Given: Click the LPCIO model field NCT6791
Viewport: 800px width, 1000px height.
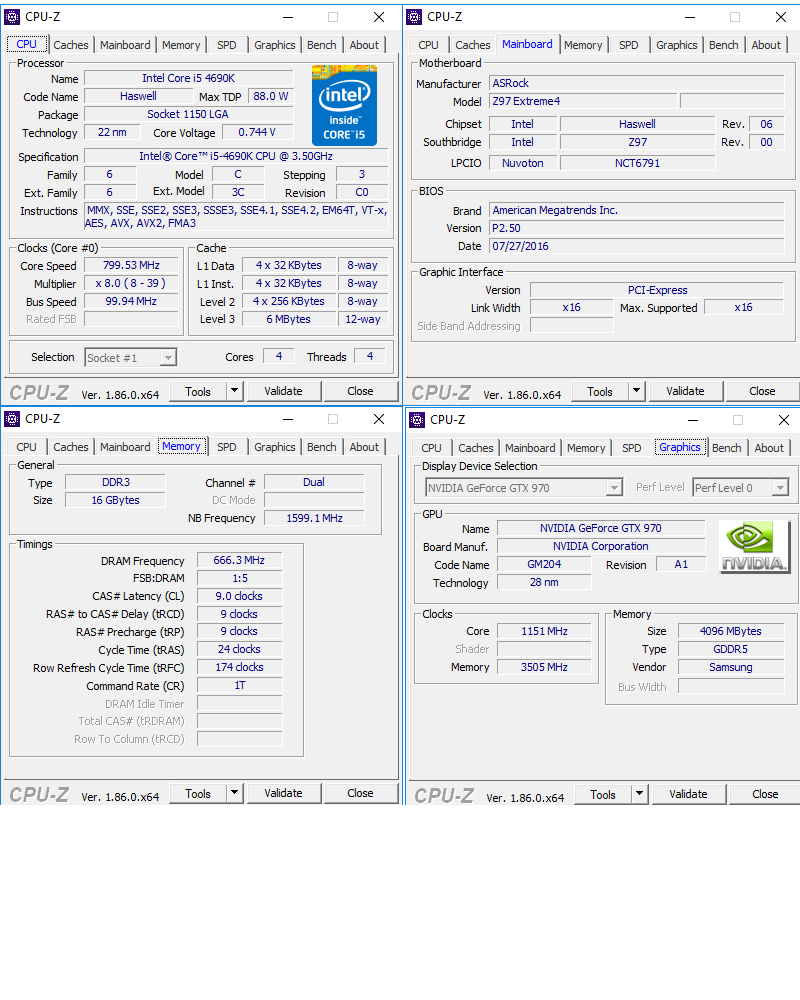Looking at the screenshot, I should [x=637, y=163].
